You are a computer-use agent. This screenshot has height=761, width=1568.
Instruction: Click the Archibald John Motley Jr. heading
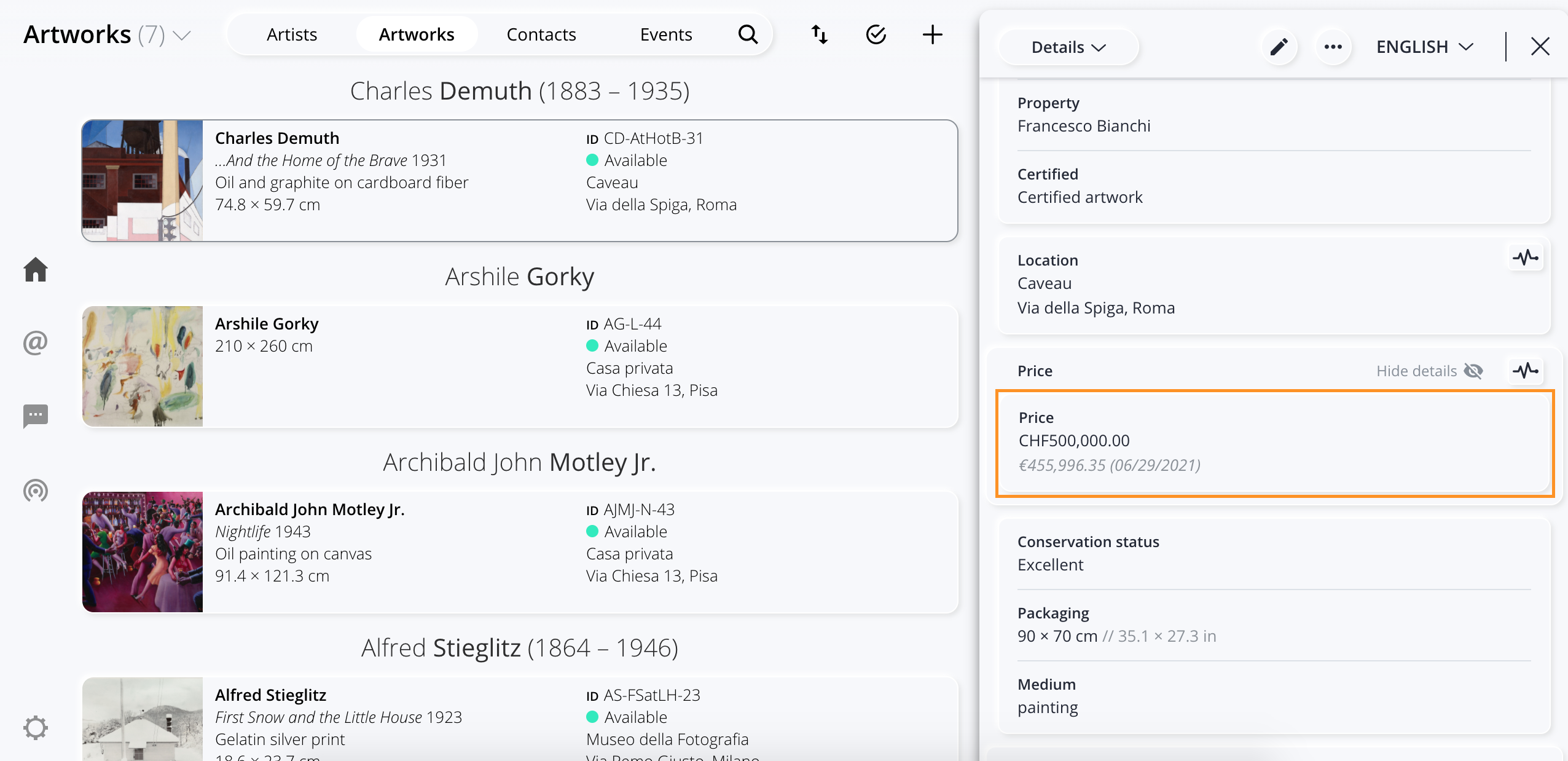tap(520, 462)
